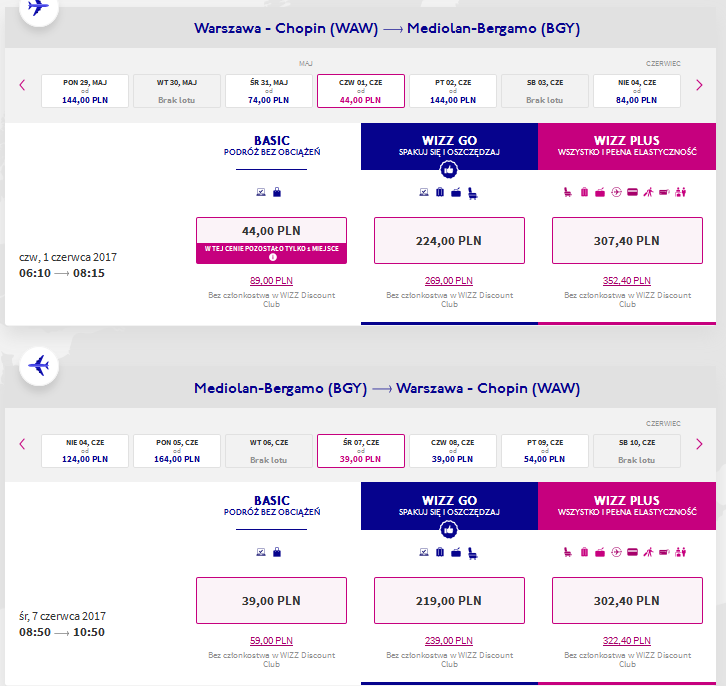This screenshot has width=726, height=686.
Task: Click the unavailable WT 30, MAJ date tile
Action: tap(177, 91)
